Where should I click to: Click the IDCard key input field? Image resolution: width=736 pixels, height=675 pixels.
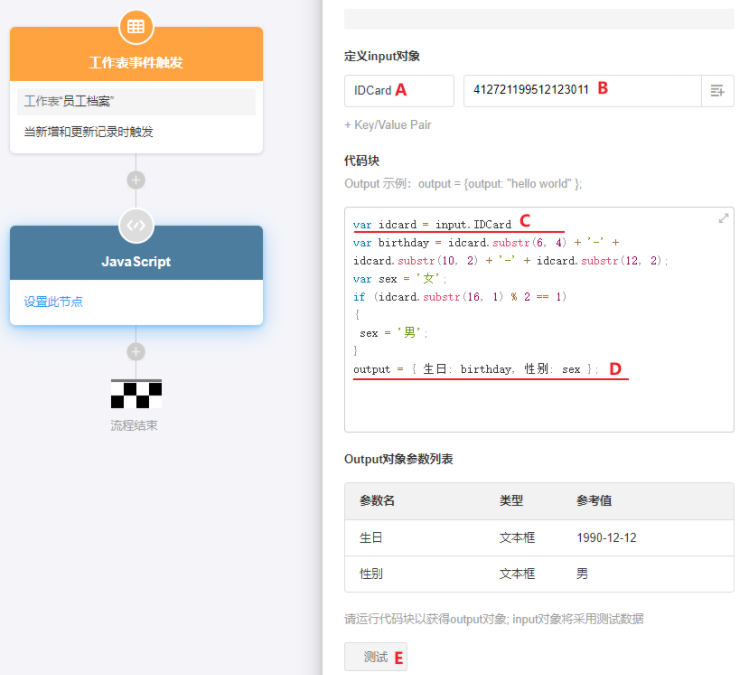click(x=399, y=91)
